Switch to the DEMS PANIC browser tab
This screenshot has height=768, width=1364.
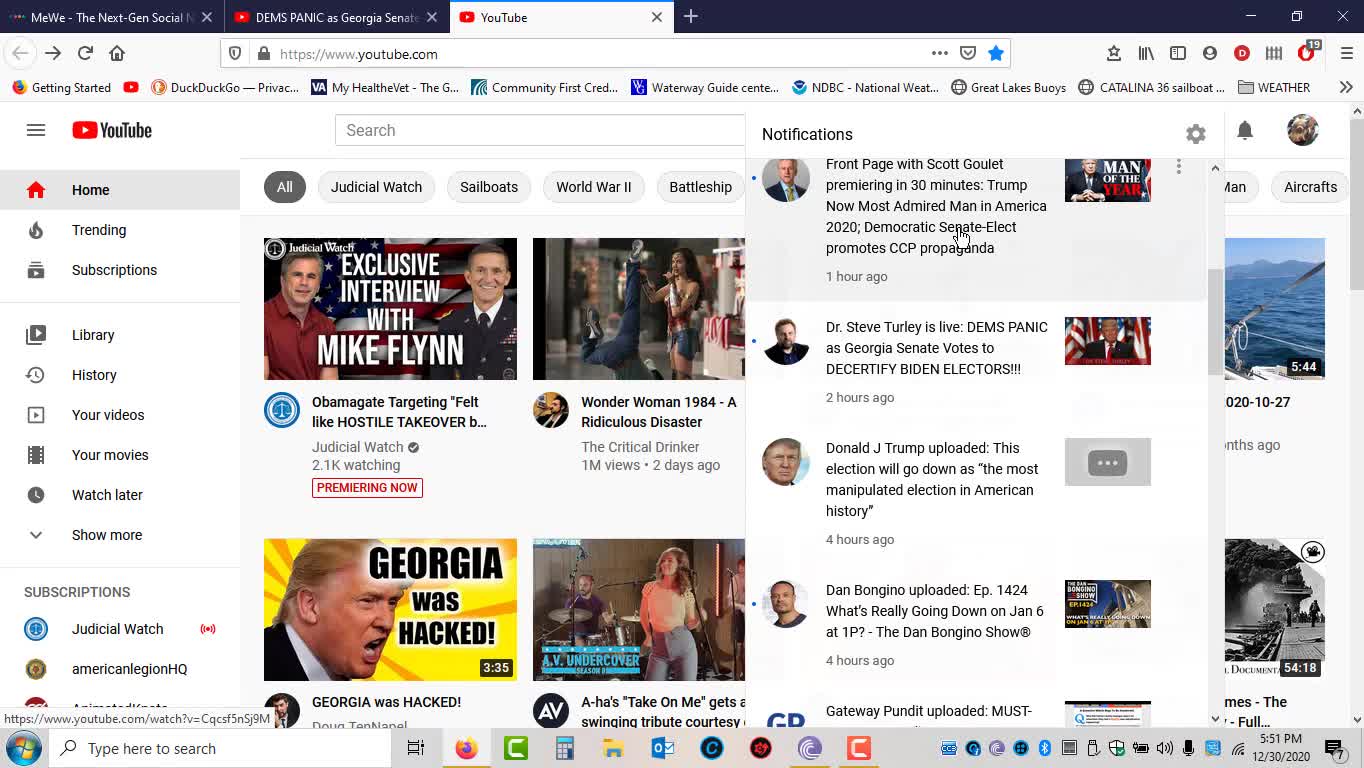[x=336, y=17]
